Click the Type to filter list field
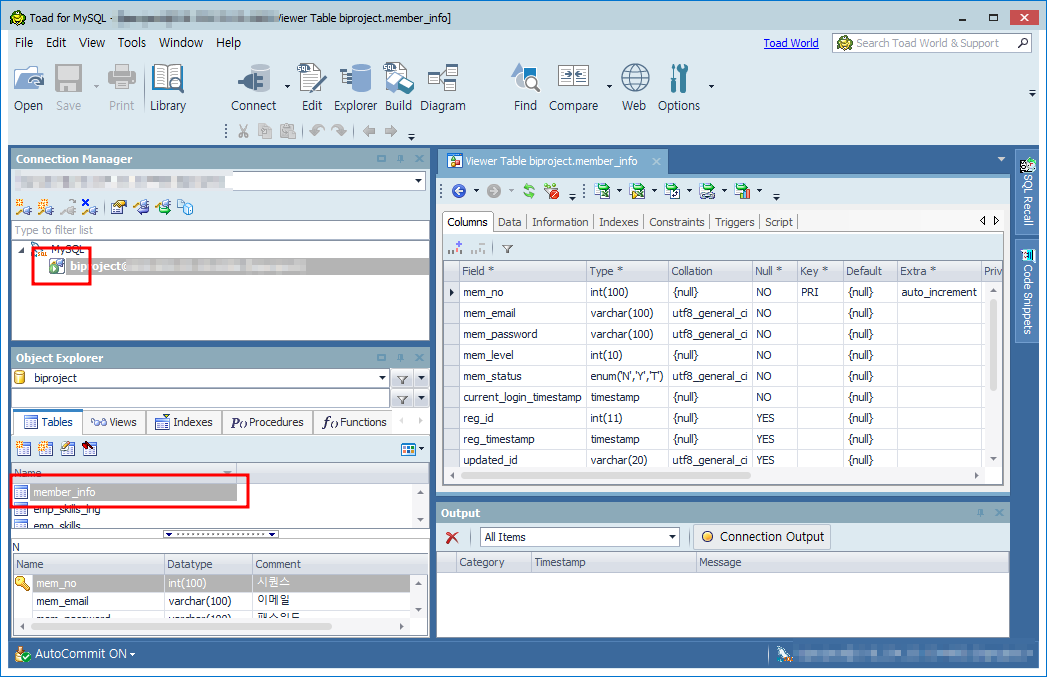The width and height of the screenshot is (1047, 677). coord(220,230)
